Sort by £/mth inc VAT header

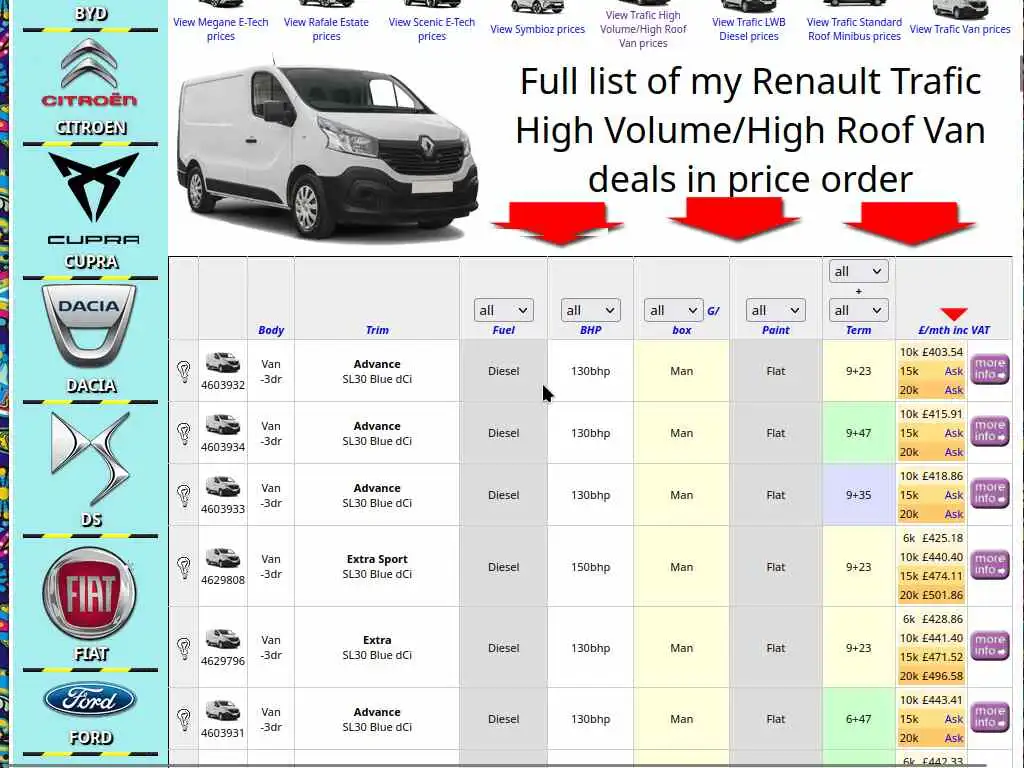(x=954, y=330)
